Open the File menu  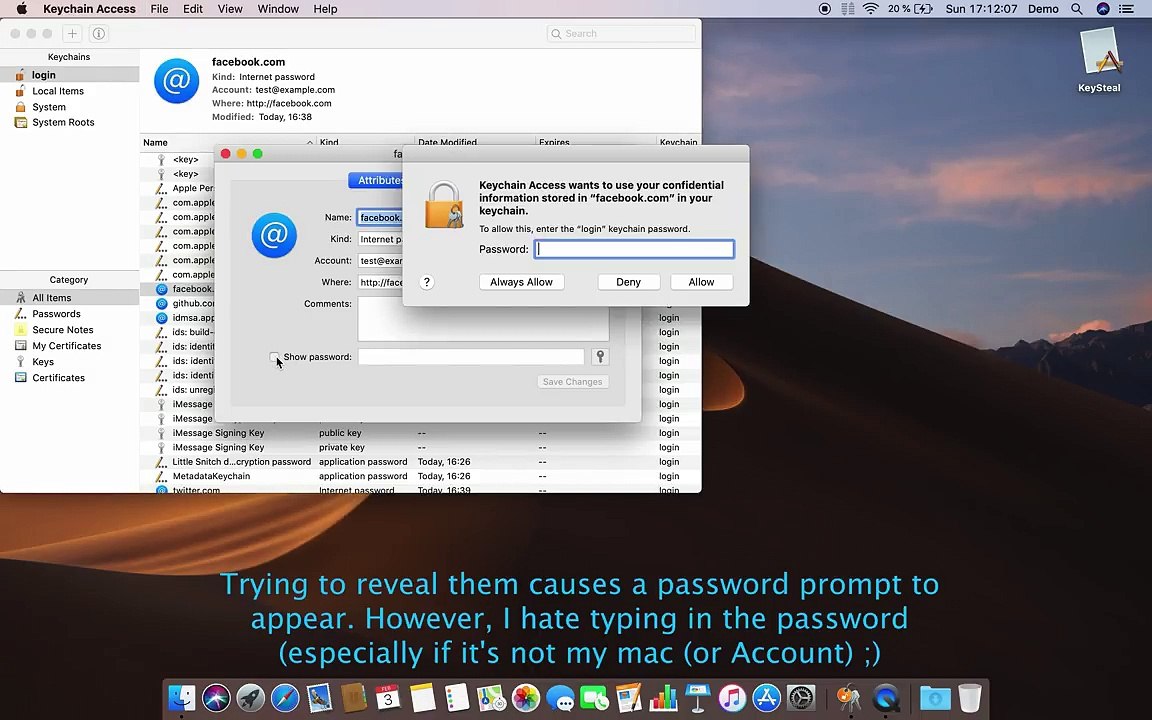[x=159, y=9]
